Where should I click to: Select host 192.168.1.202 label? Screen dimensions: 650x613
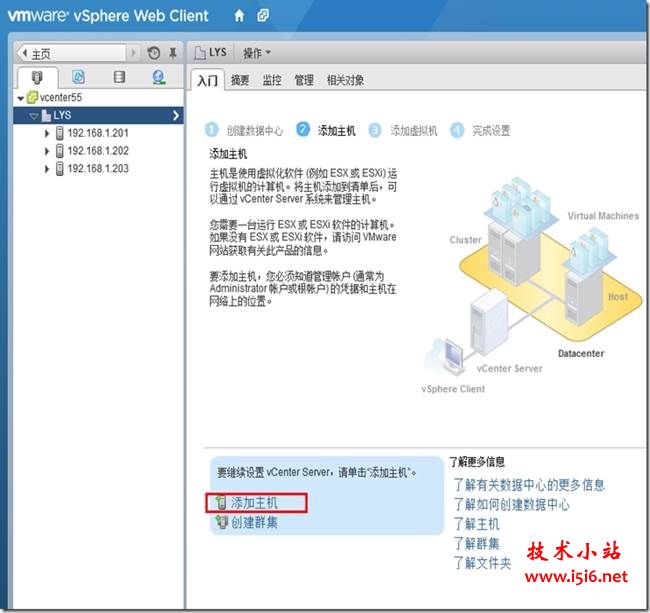point(98,151)
